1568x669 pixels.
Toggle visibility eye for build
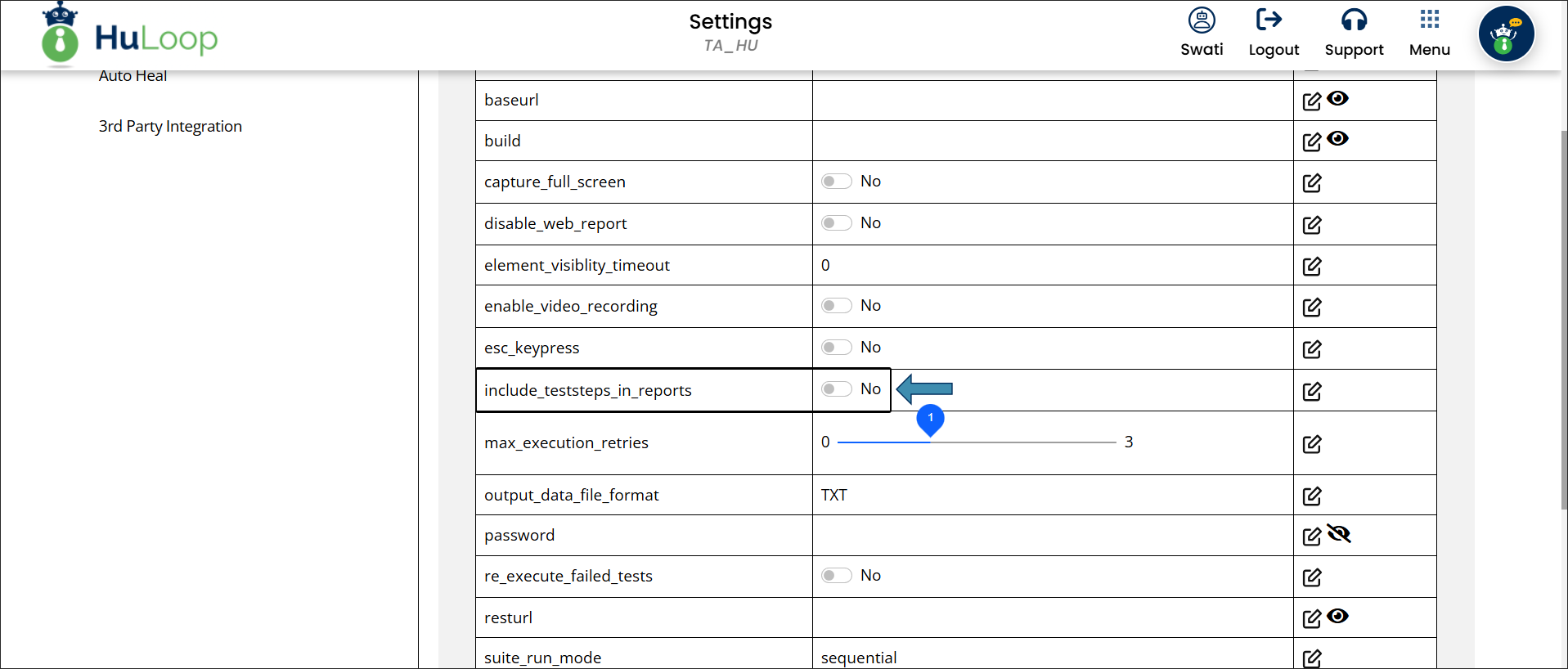[1337, 138]
